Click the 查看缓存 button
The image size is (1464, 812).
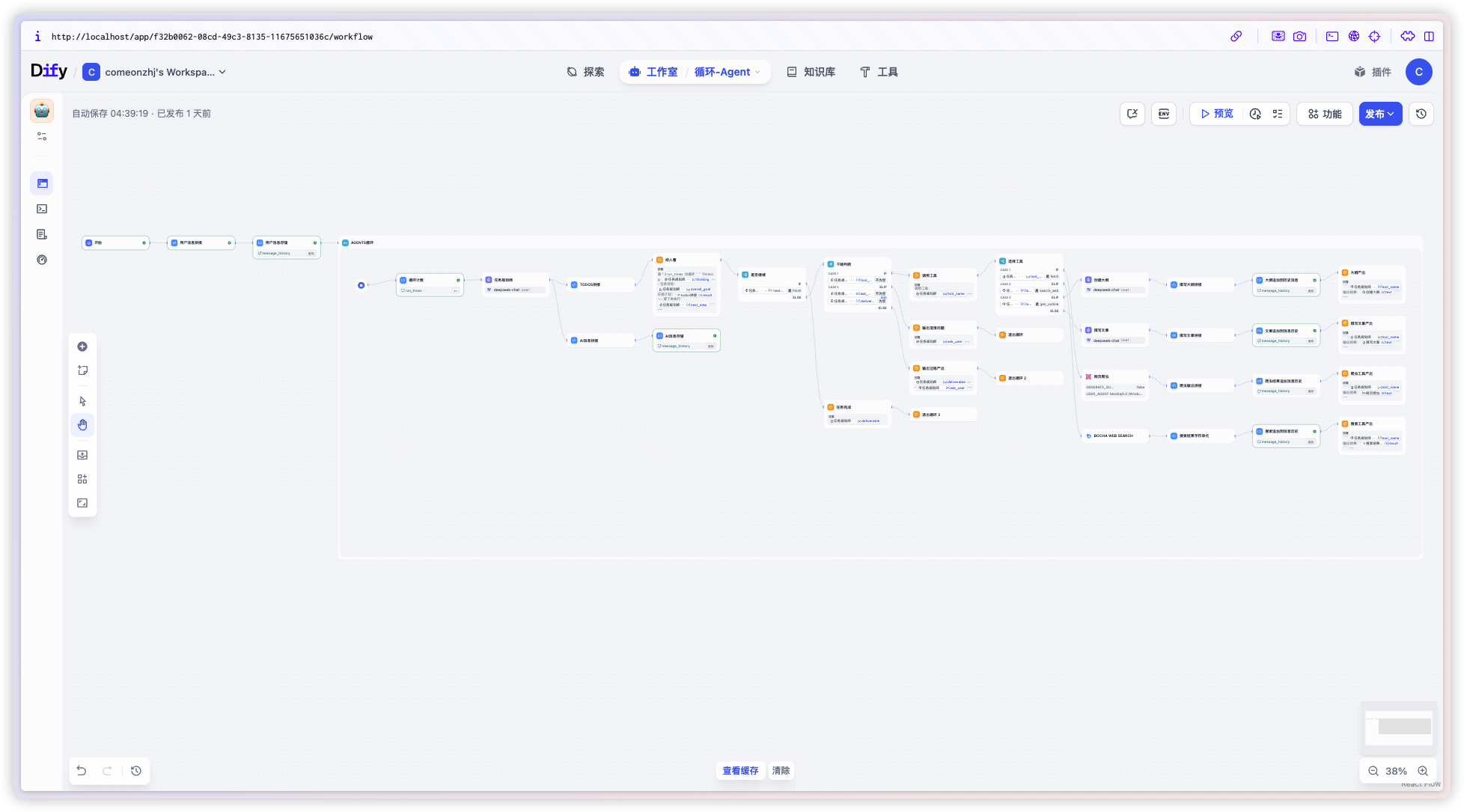[739, 770]
